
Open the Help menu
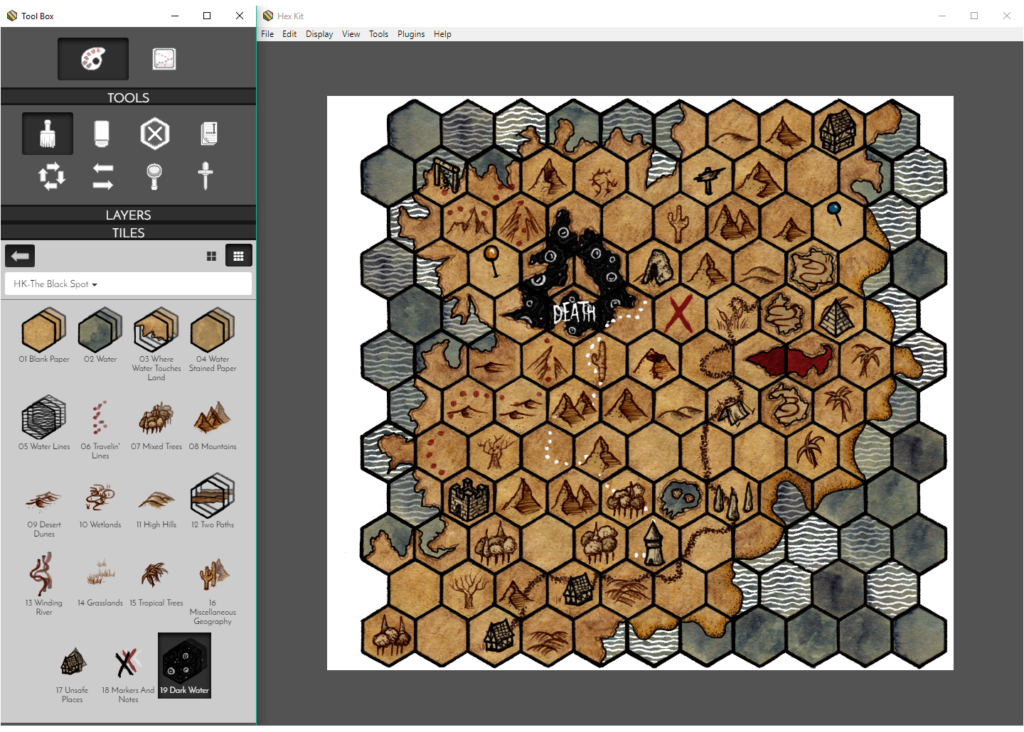point(442,34)
